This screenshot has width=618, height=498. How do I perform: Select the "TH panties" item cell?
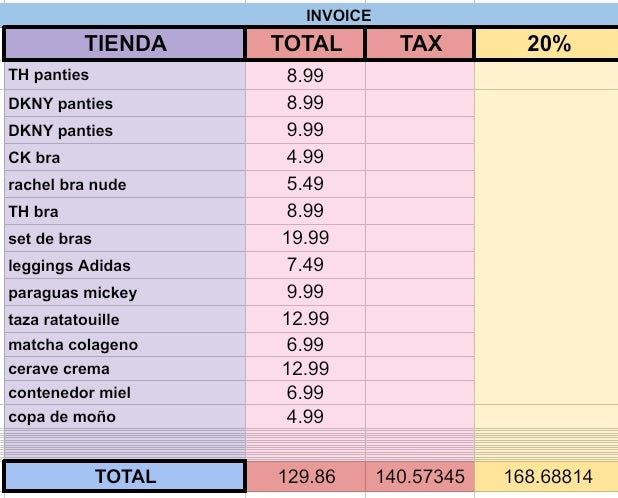pyautogui.click(x=125, y=75)
